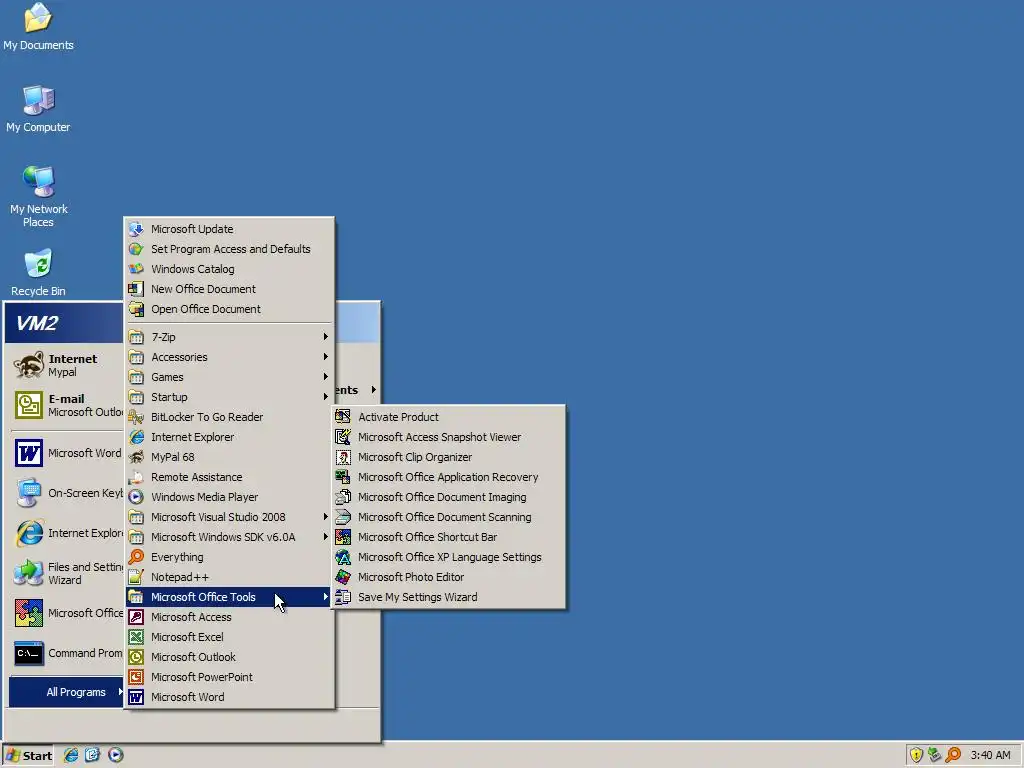The height and width of the screenshot is (768, 1024).
Task: Open Microsoft Office Application Recovery icon
Action: point(343,477)
